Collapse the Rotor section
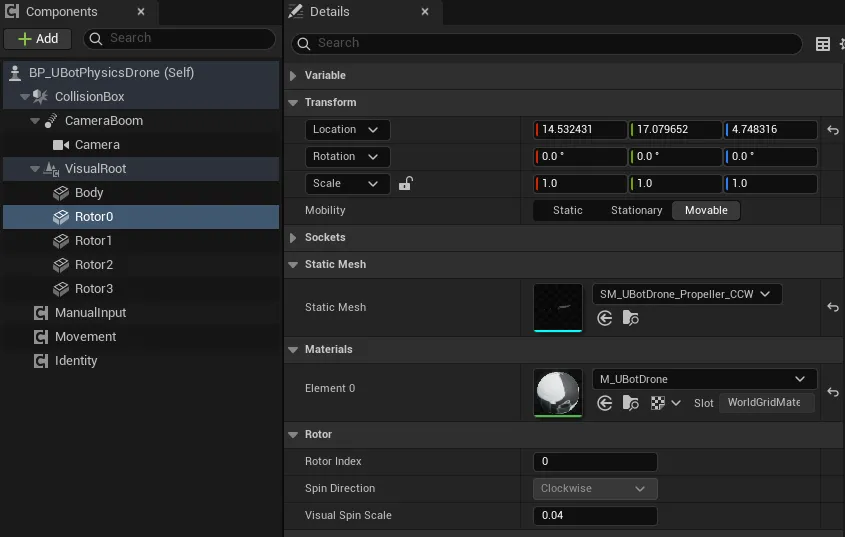This screenshot has height=537, width=845. (293, 435)
